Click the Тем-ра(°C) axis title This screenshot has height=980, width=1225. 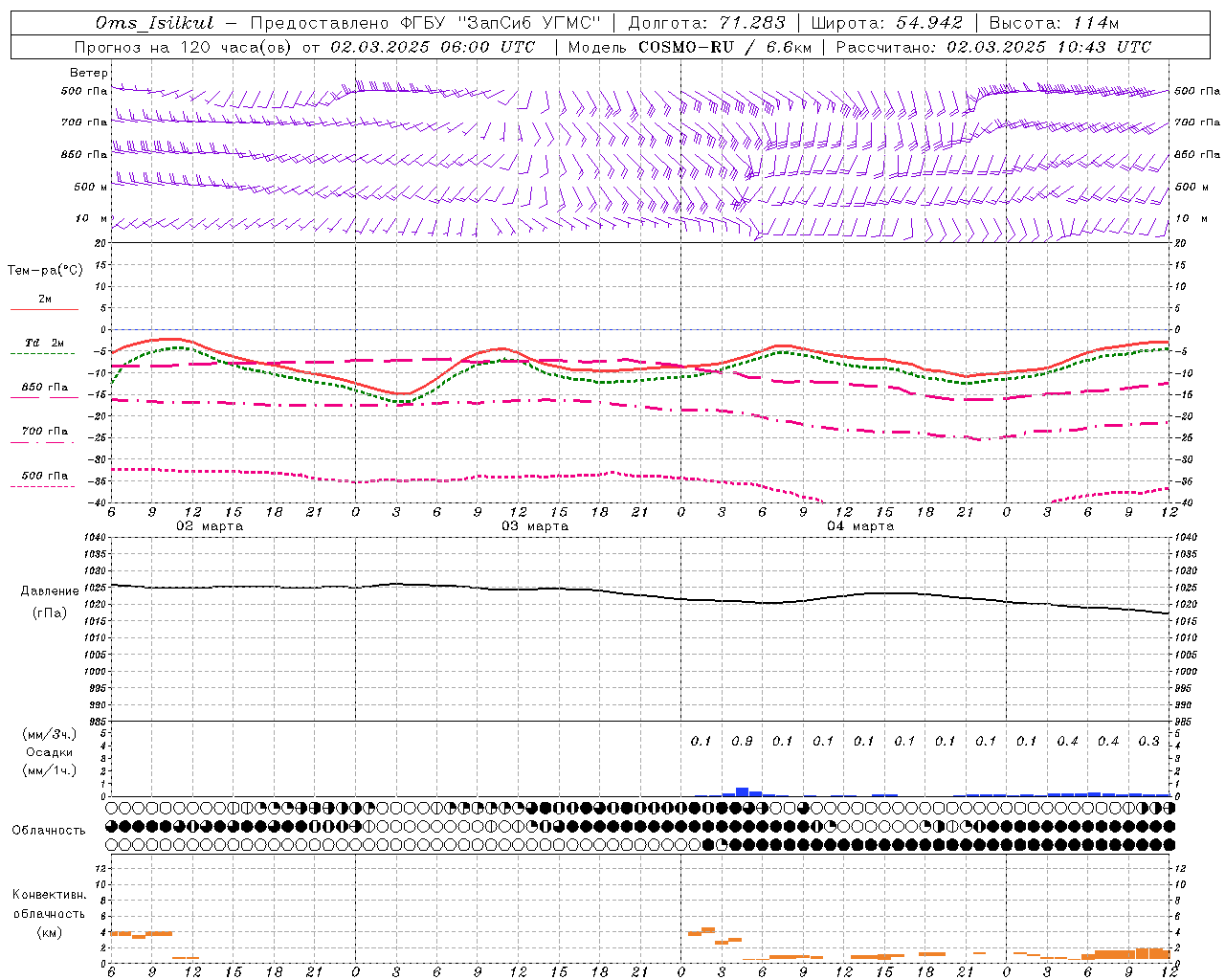click(x=45, y=271)
